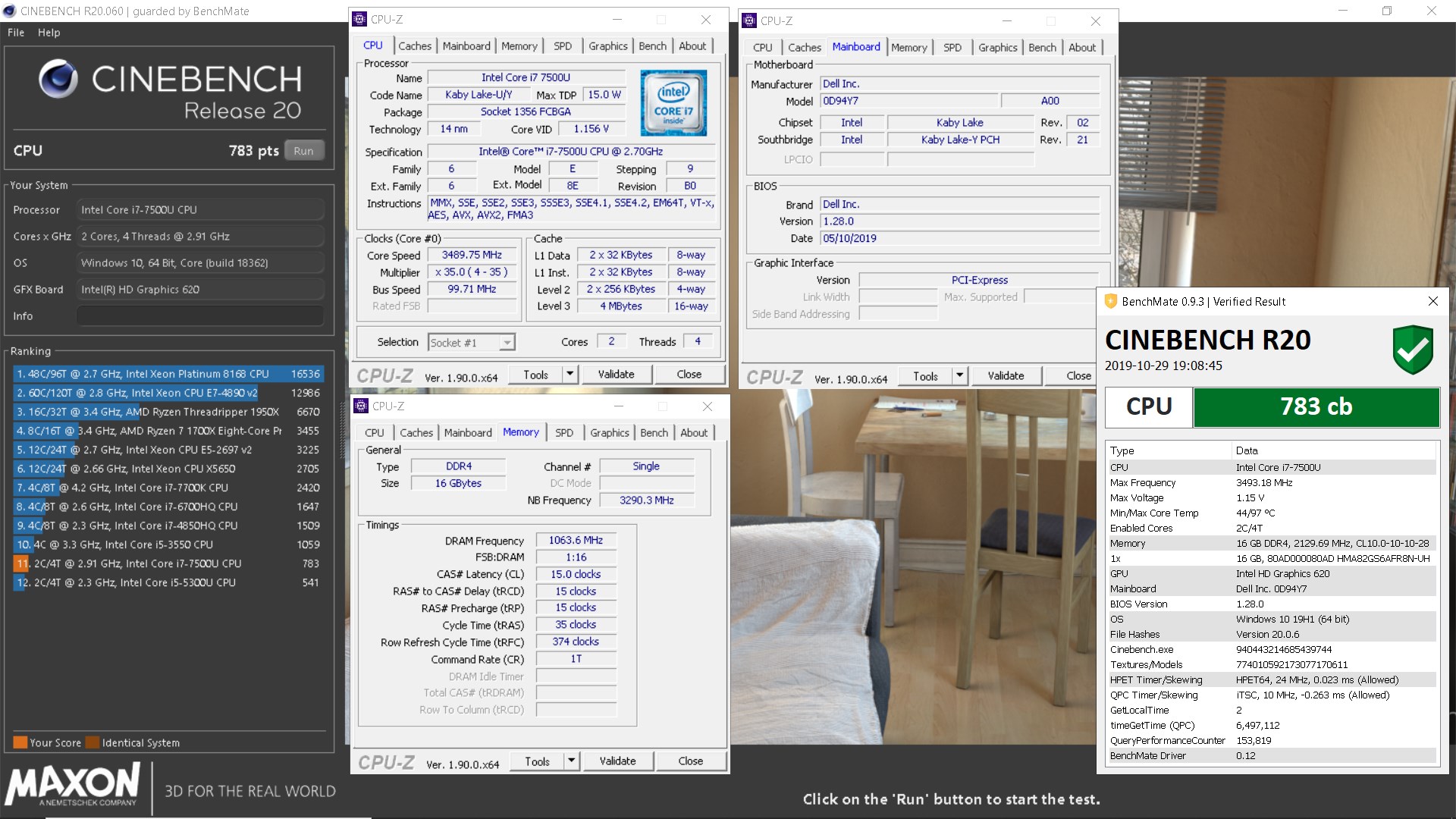Screen dimensions: 1456x819
Task: Open About tab in CPU-Z Memory window
Action: 694,433
